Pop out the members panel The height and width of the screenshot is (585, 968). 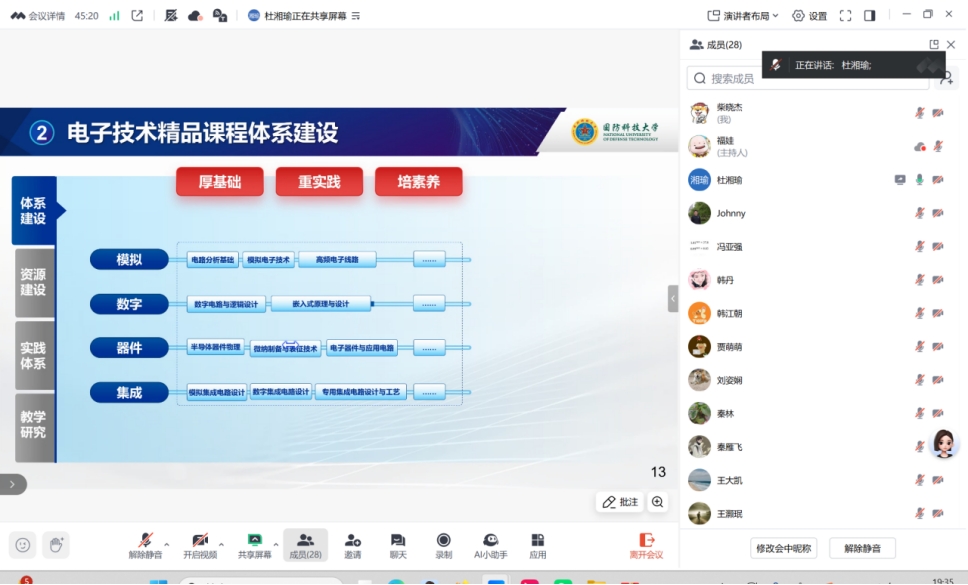934,45
